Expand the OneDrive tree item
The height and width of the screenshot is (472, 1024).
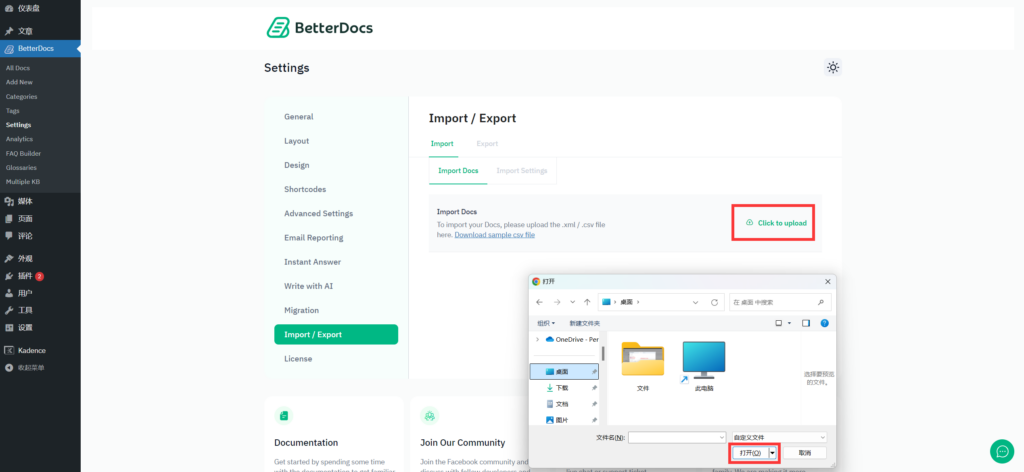point(537,339)
